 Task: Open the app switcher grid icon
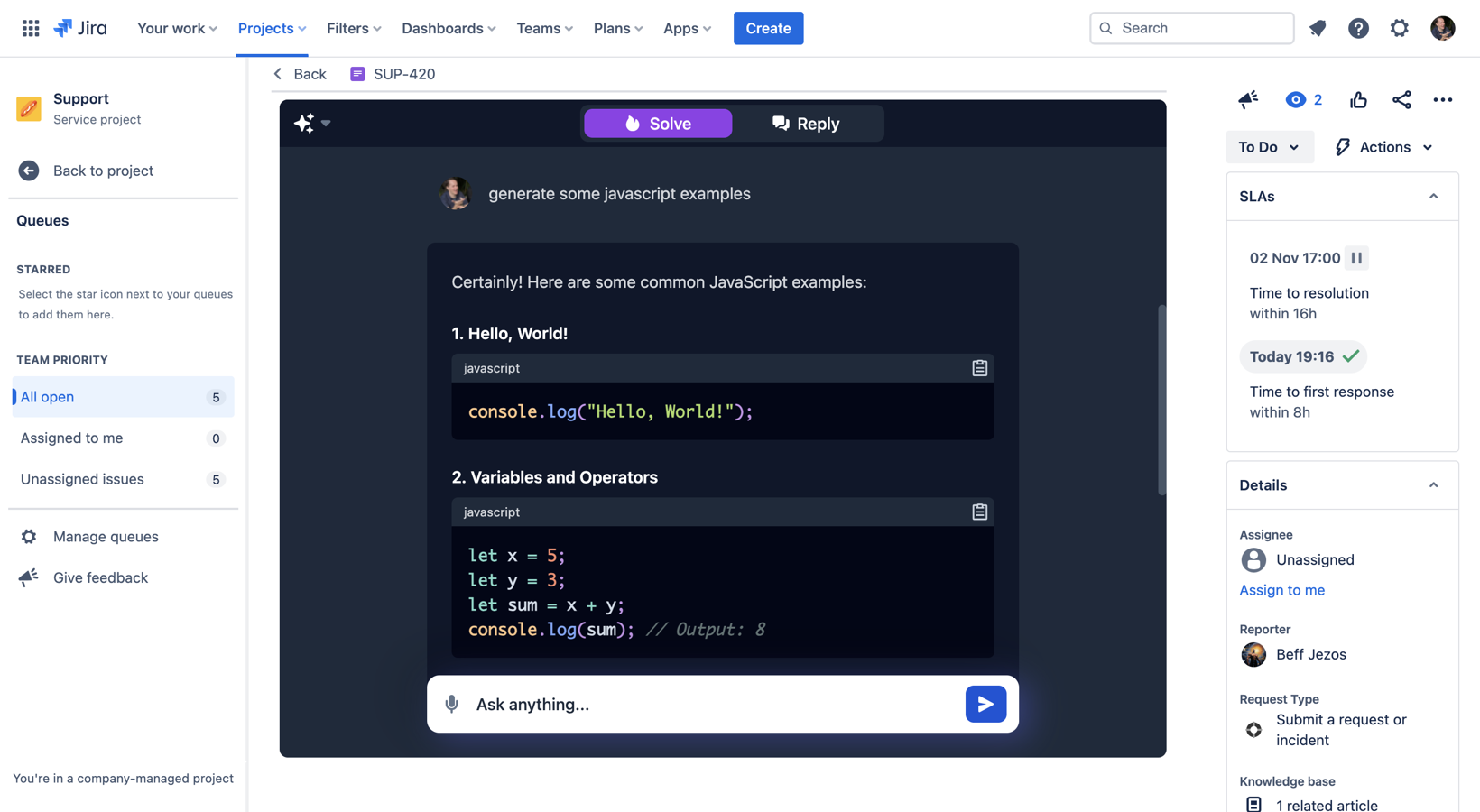pos(31,28)
